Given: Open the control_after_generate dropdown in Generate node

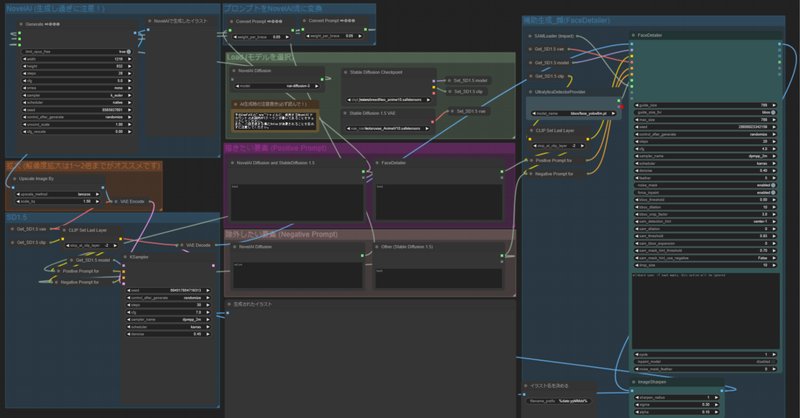Looking at the screenshot, I should coord(77,117).
